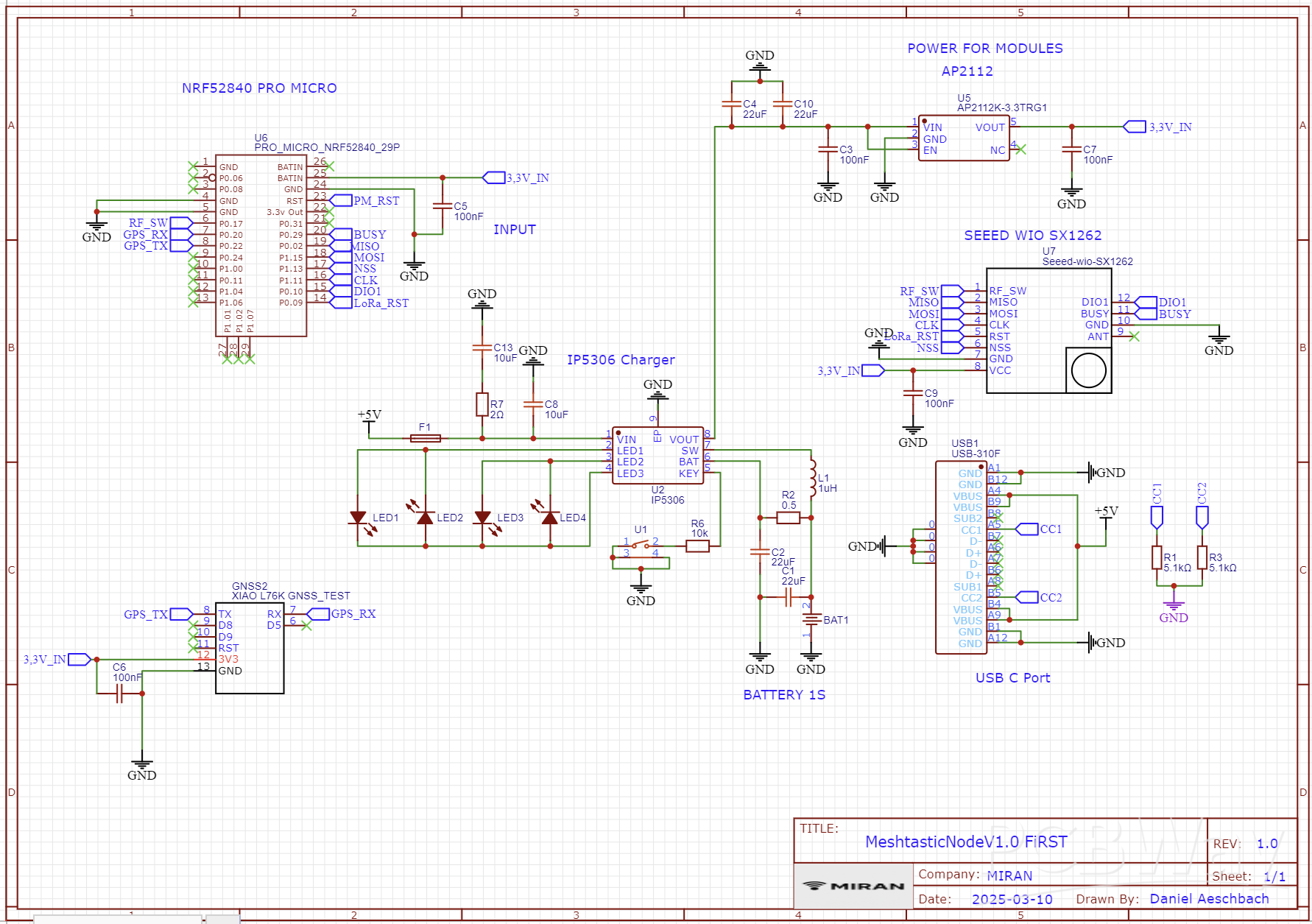This screenshot has width=1312, height=924.
Task: Select the LED1 diode symbol
Action: click(358, 518)
